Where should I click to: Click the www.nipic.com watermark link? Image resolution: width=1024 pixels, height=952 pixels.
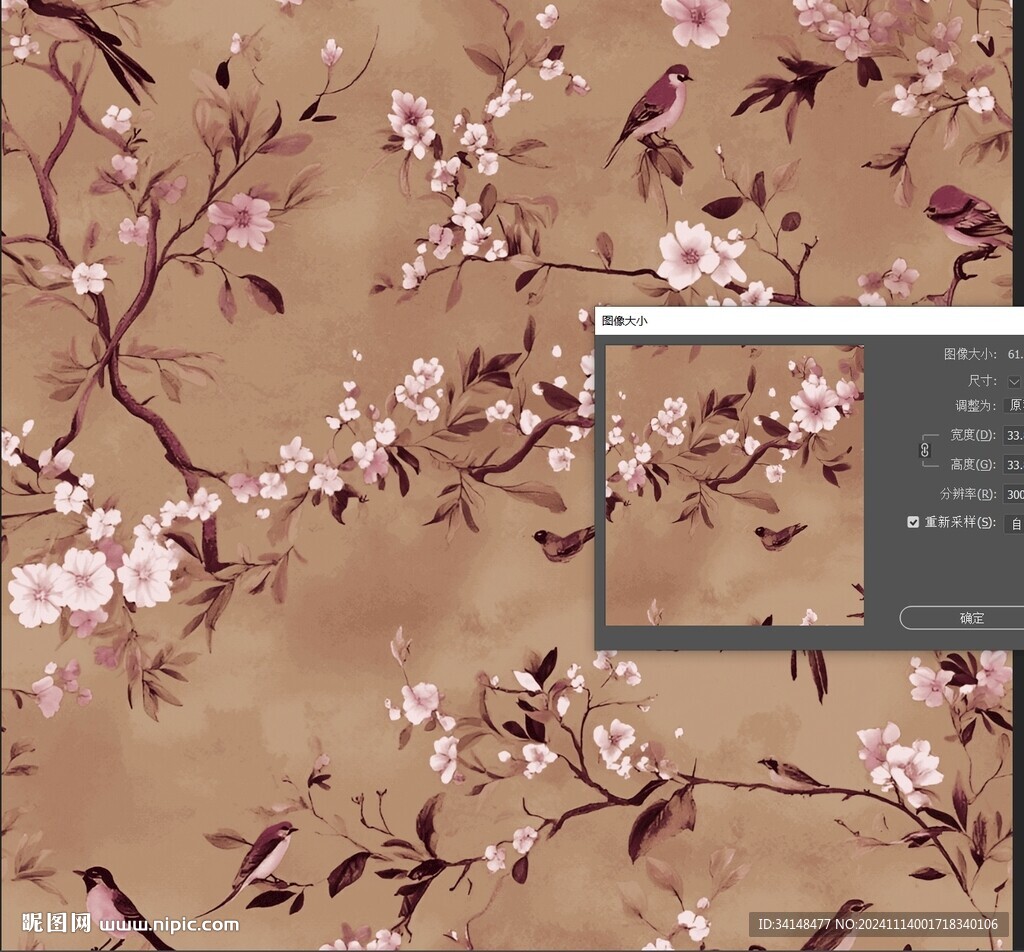click(169, 925)
